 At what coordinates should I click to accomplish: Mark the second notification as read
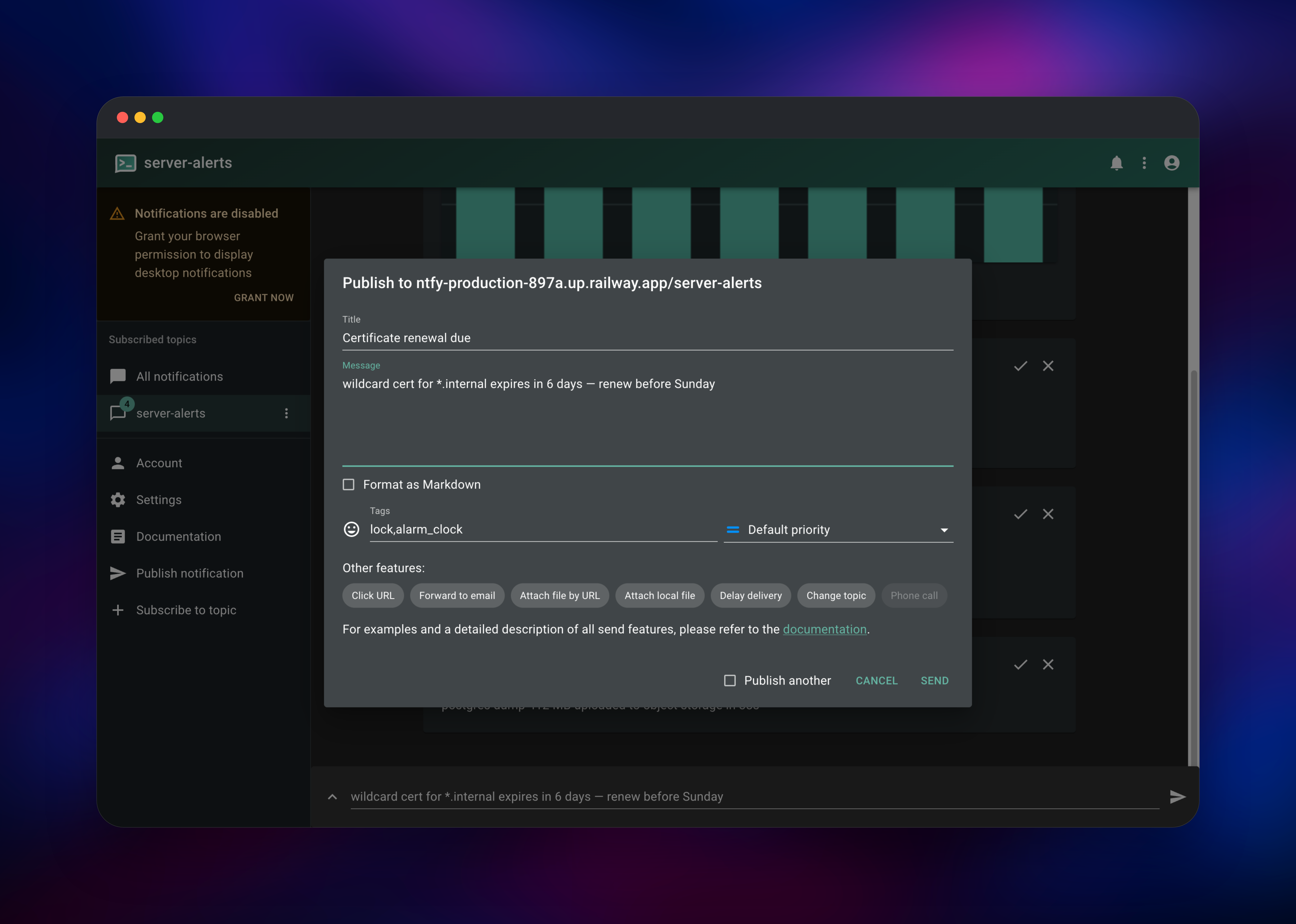(1020, 514)
